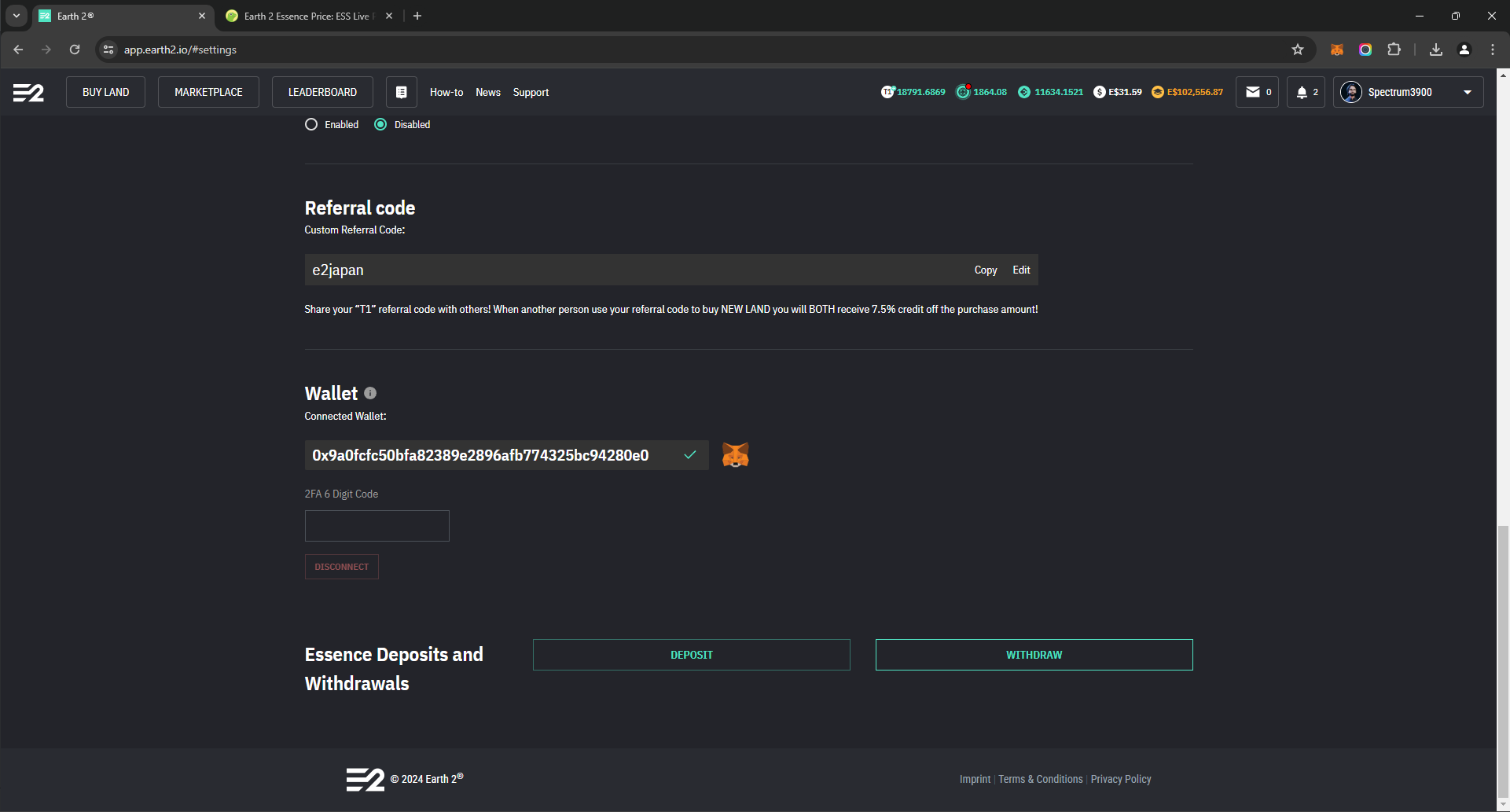Expand the Spectrum3900 profile dropdown
1510x812 pixels.
click(1467, 92)
